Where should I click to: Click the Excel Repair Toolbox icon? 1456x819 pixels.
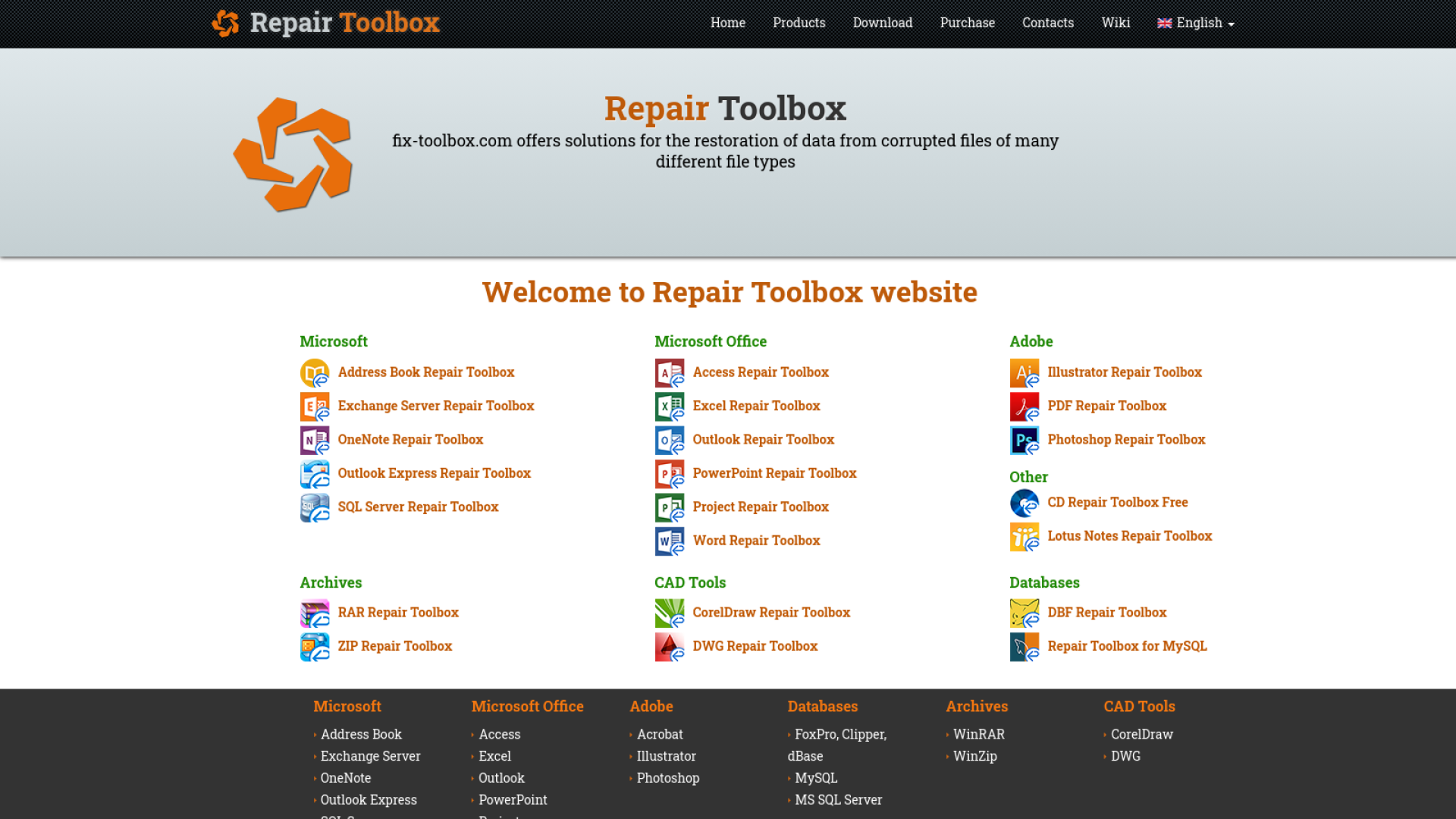(669, 406)
